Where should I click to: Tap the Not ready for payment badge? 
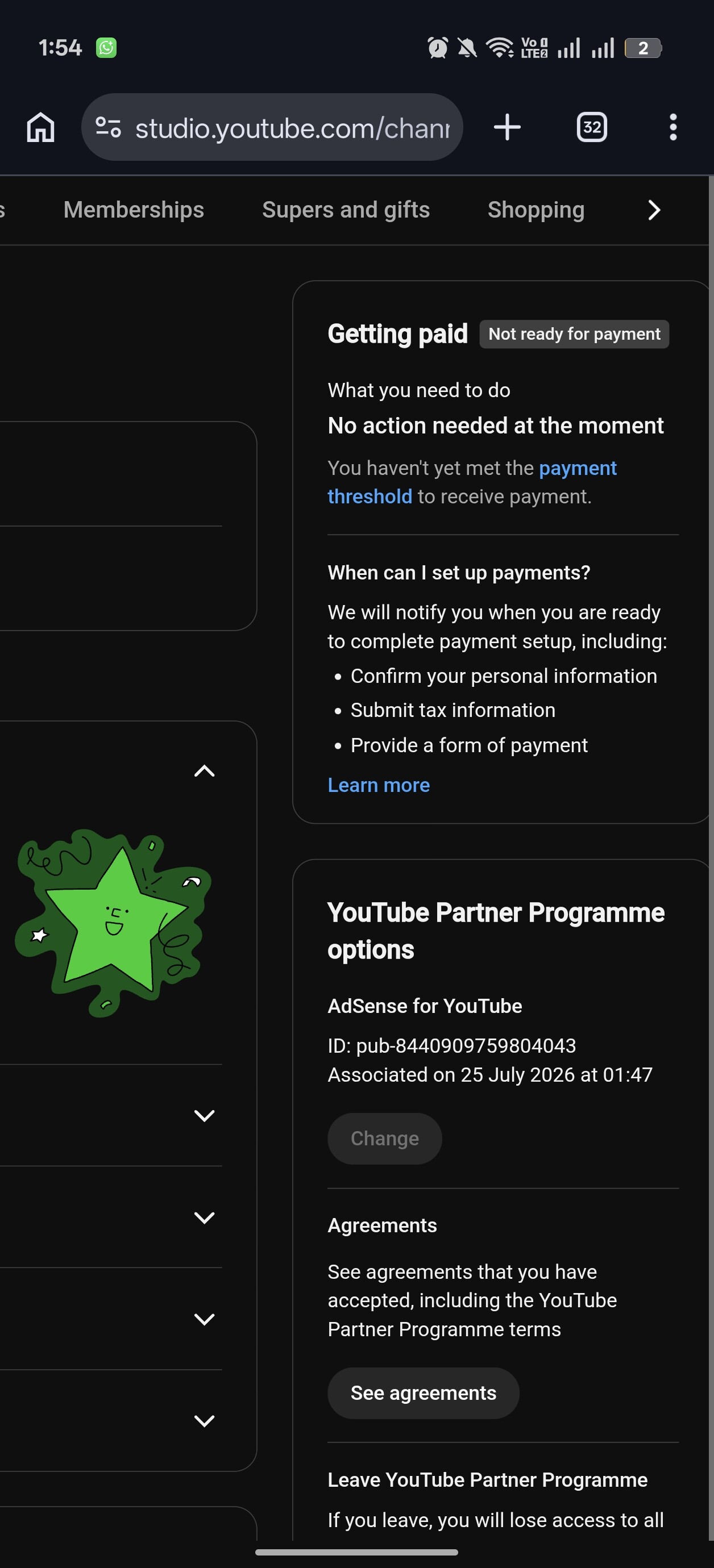tap(574, 334)
